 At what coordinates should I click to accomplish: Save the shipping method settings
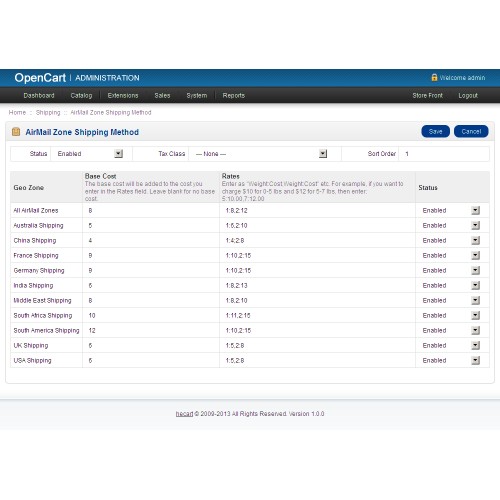(436, 131)
